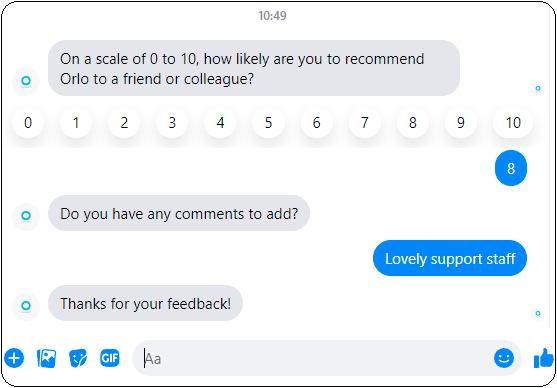Select rating 0 quick reply
This screenshot has height=388, width=557.
(x=28, y=123)
